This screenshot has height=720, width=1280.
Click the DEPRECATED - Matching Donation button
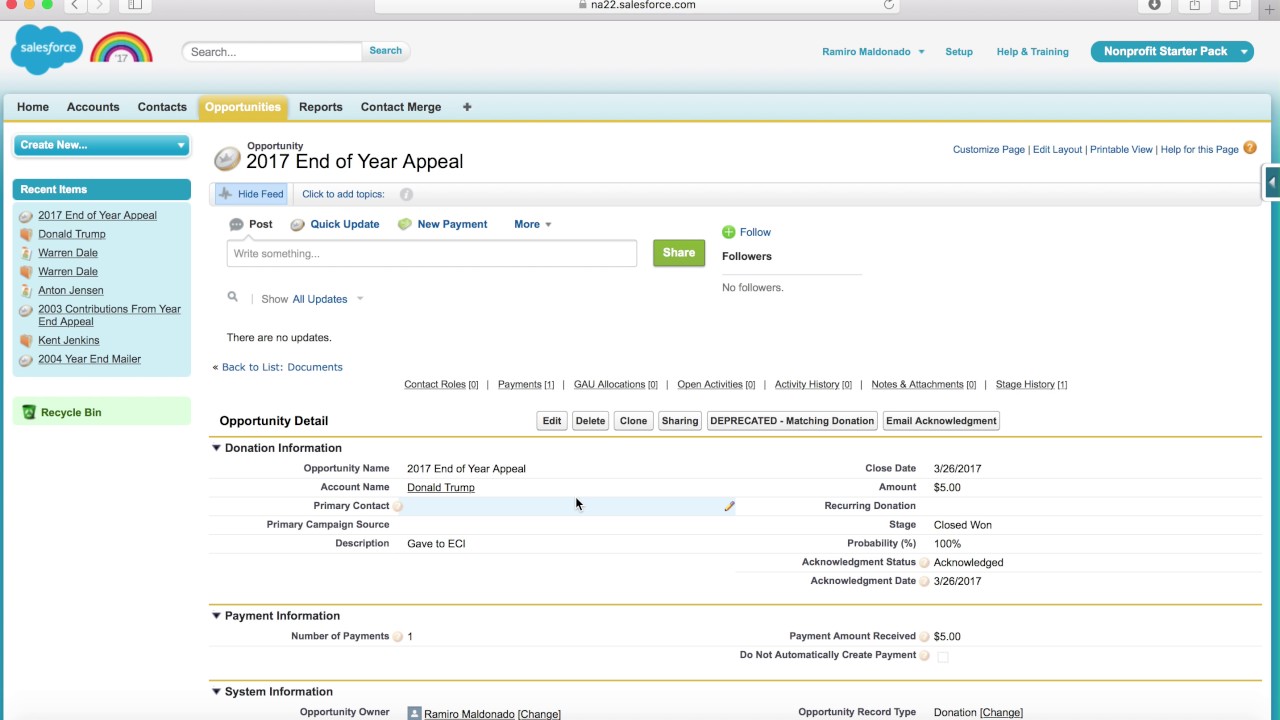(792, 421)
